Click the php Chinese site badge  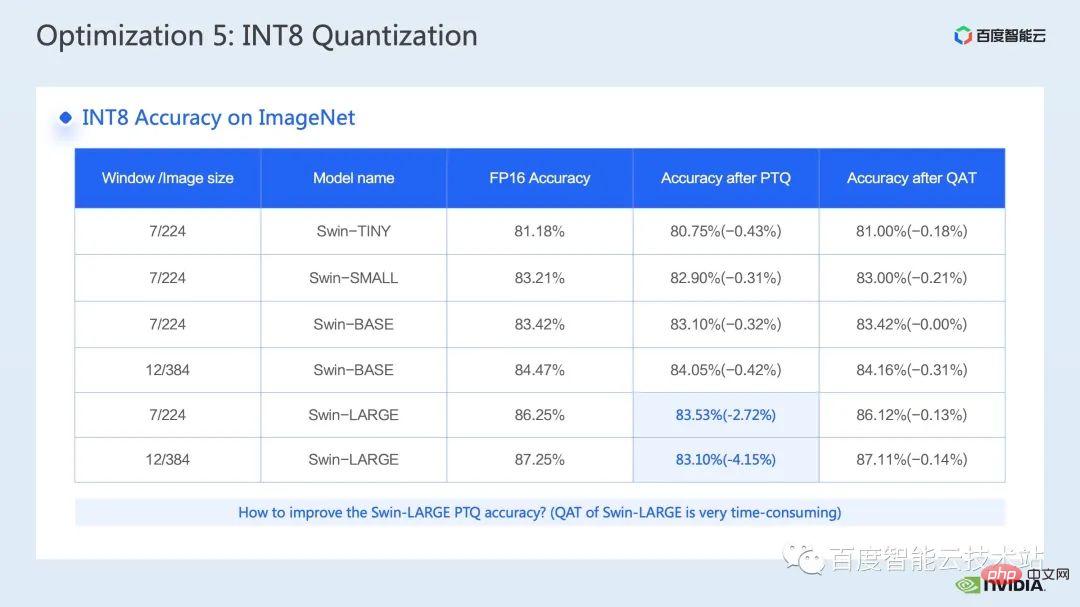click(x=1023, y=574)
